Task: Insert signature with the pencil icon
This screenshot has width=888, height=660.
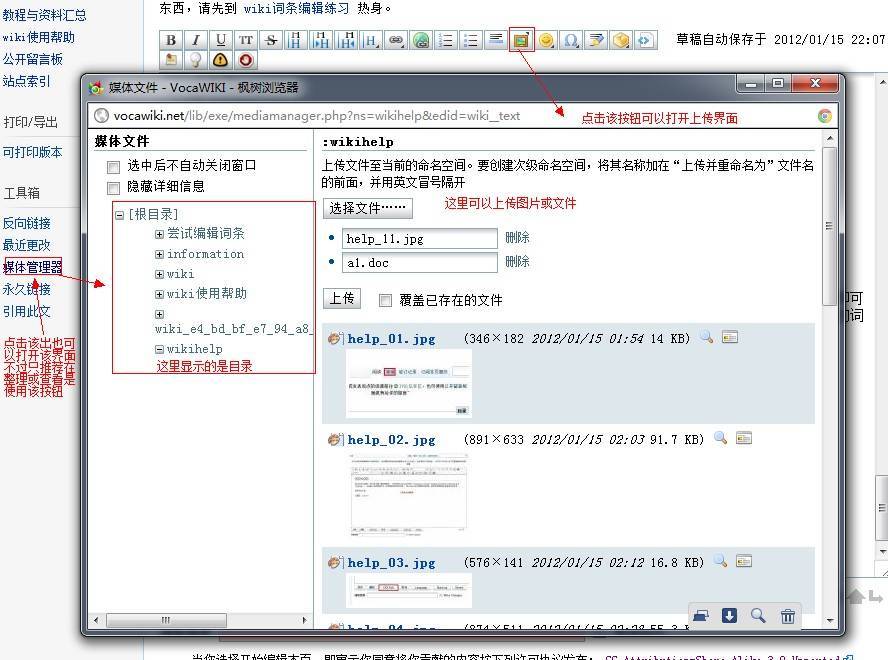Action: tap(596, 40)
